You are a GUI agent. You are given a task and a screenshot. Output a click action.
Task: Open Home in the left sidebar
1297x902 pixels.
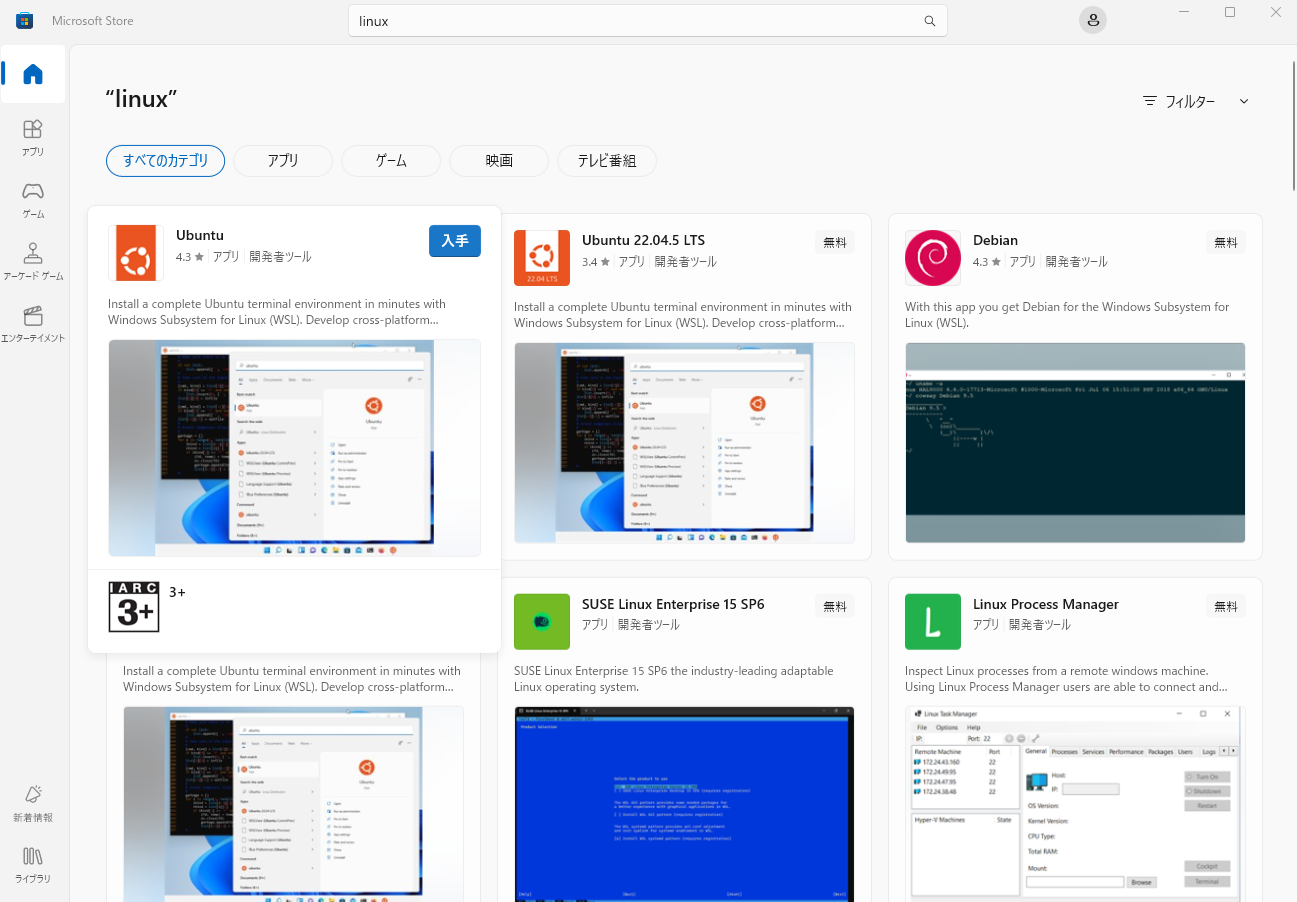[x=33, y=74]
